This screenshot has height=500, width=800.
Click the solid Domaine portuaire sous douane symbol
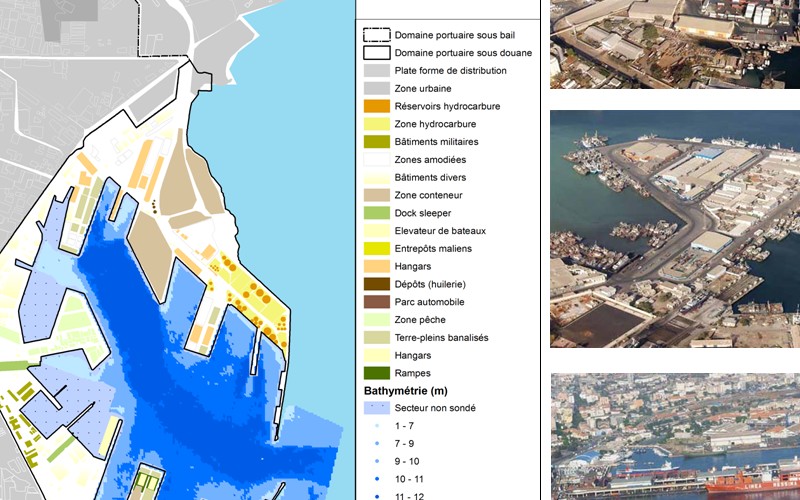[x=375, y=52]
